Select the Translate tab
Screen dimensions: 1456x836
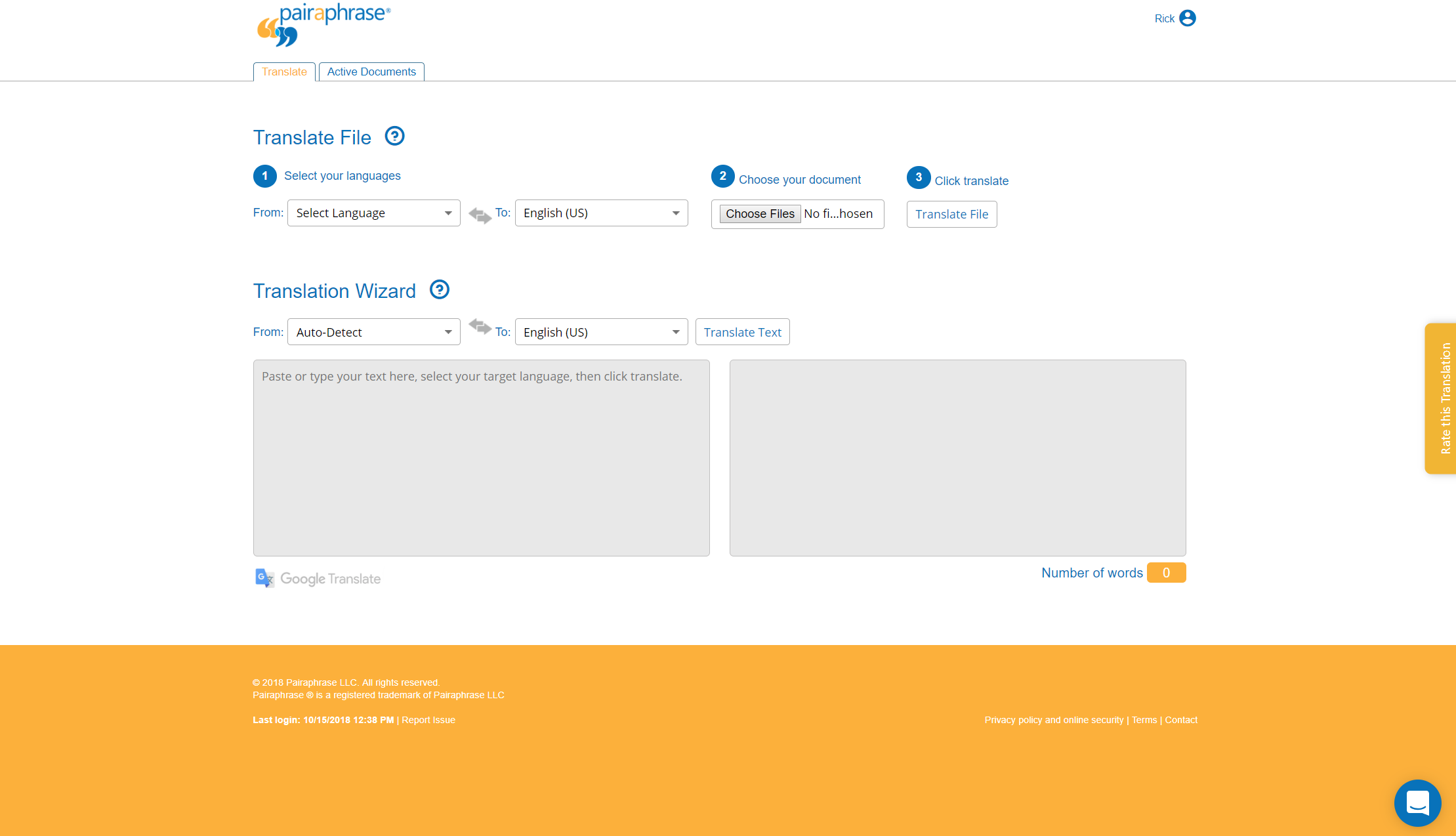pos(284,71)
